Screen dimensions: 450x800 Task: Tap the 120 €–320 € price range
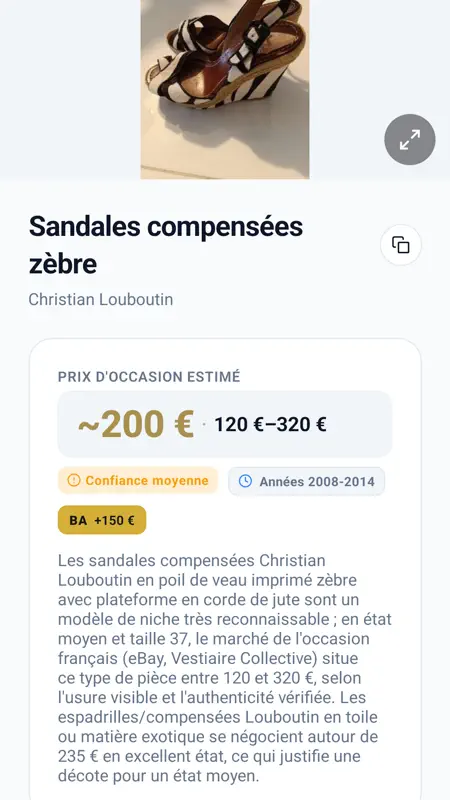coord(270,424)
